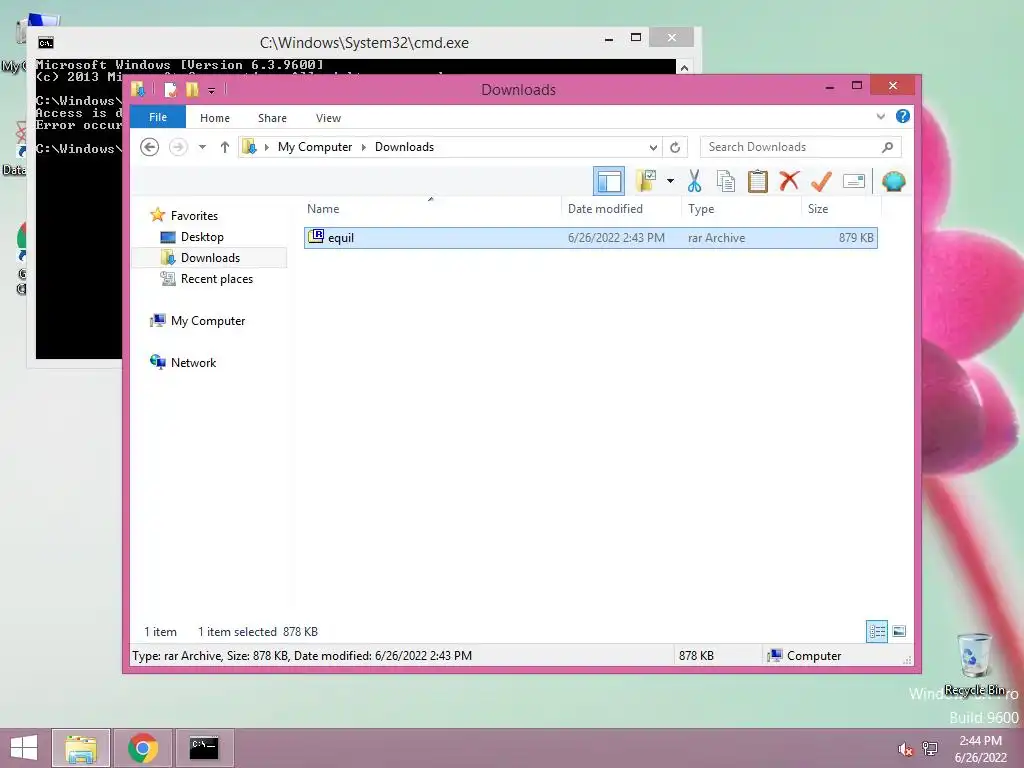Select the Recycle Bin desktop icon
1024x768 pixels.
click(975, 664)
